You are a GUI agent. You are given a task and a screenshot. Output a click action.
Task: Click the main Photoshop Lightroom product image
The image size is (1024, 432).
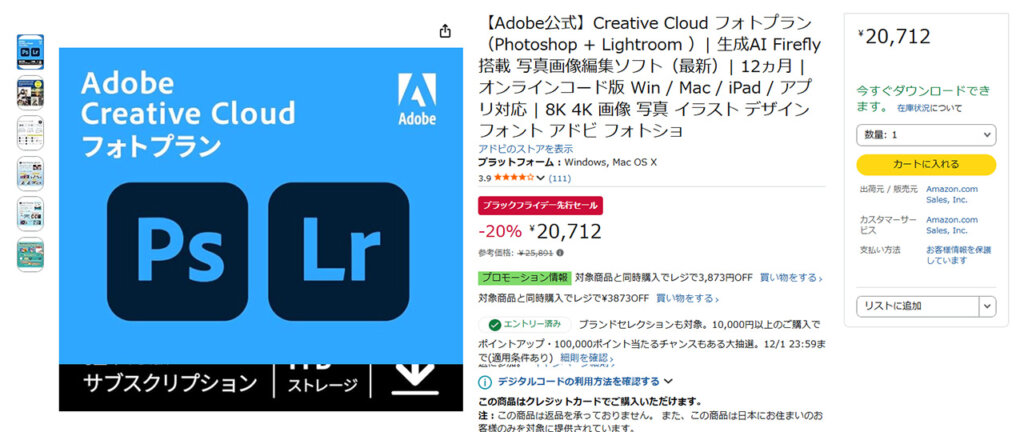(x=261, y=229)
